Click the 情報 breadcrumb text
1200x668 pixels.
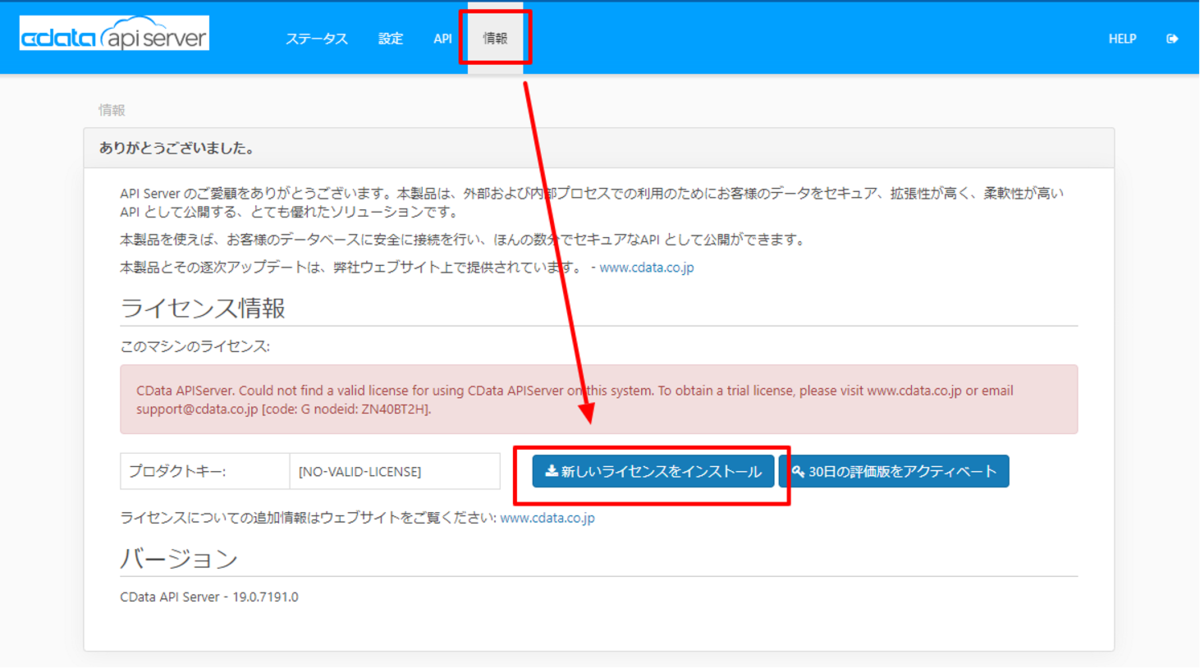click(112, 110)
